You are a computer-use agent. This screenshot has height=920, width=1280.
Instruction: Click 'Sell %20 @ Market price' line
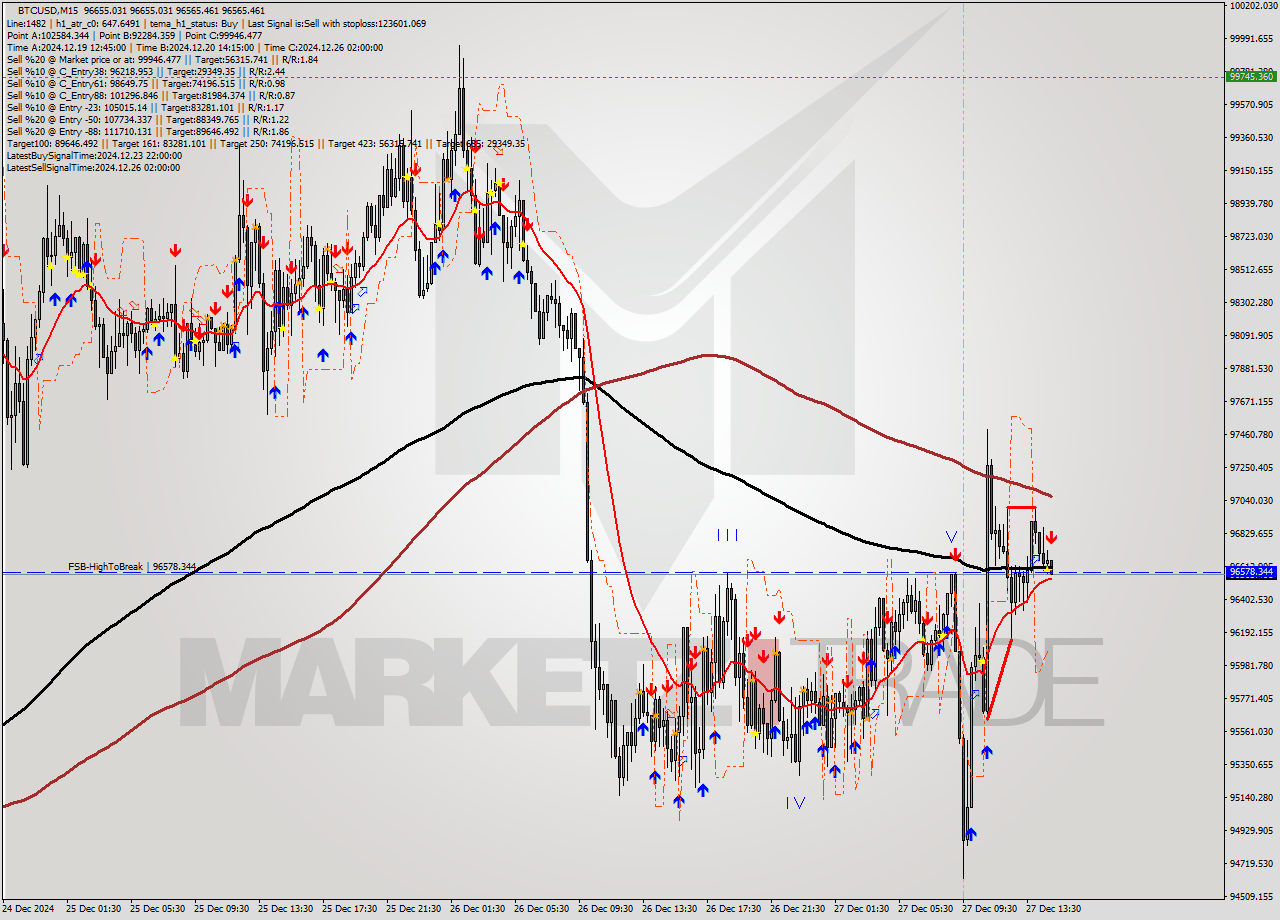[x=162, y=59]
